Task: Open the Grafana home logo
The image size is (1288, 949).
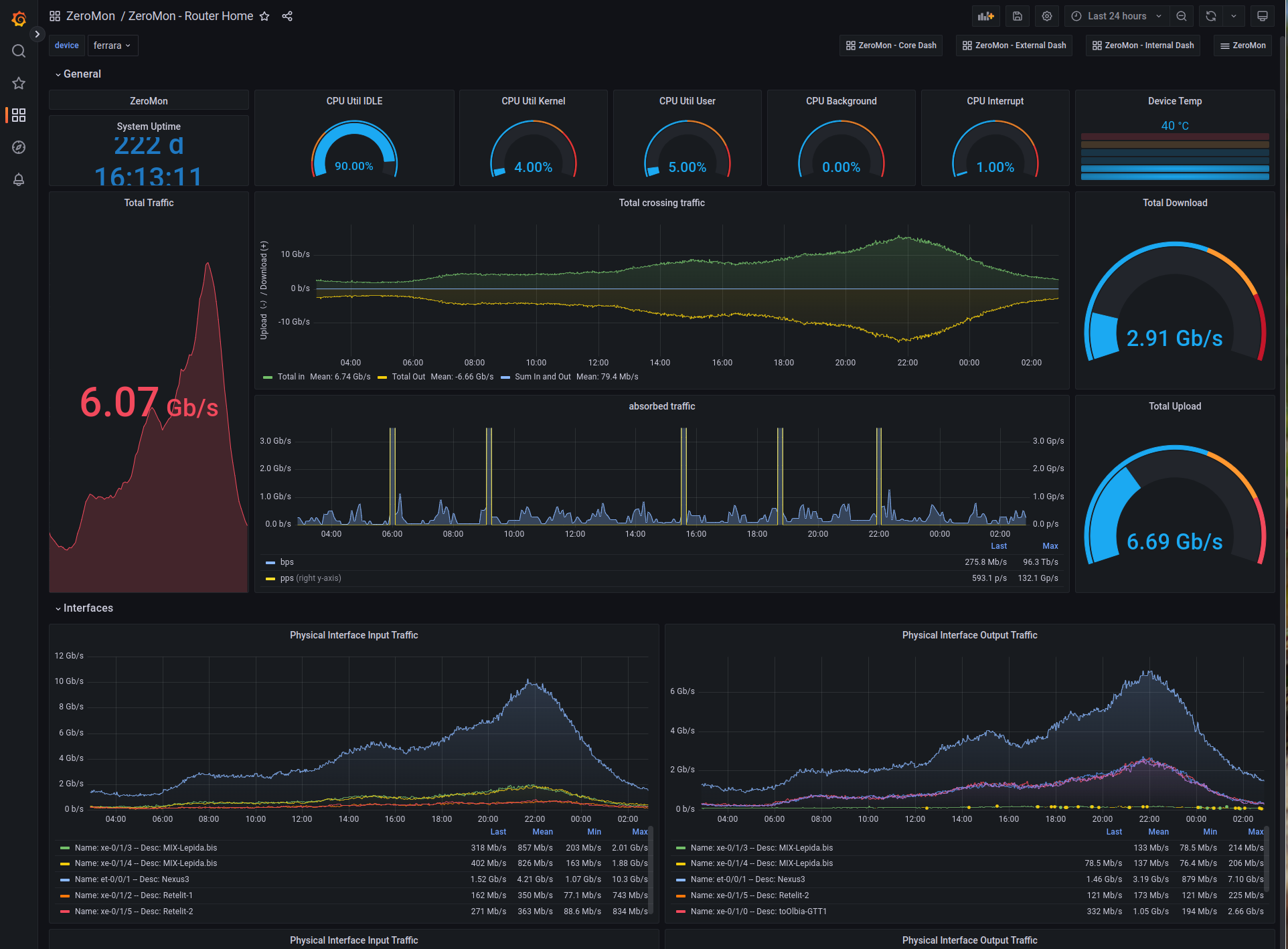Action: click(19, 19)
